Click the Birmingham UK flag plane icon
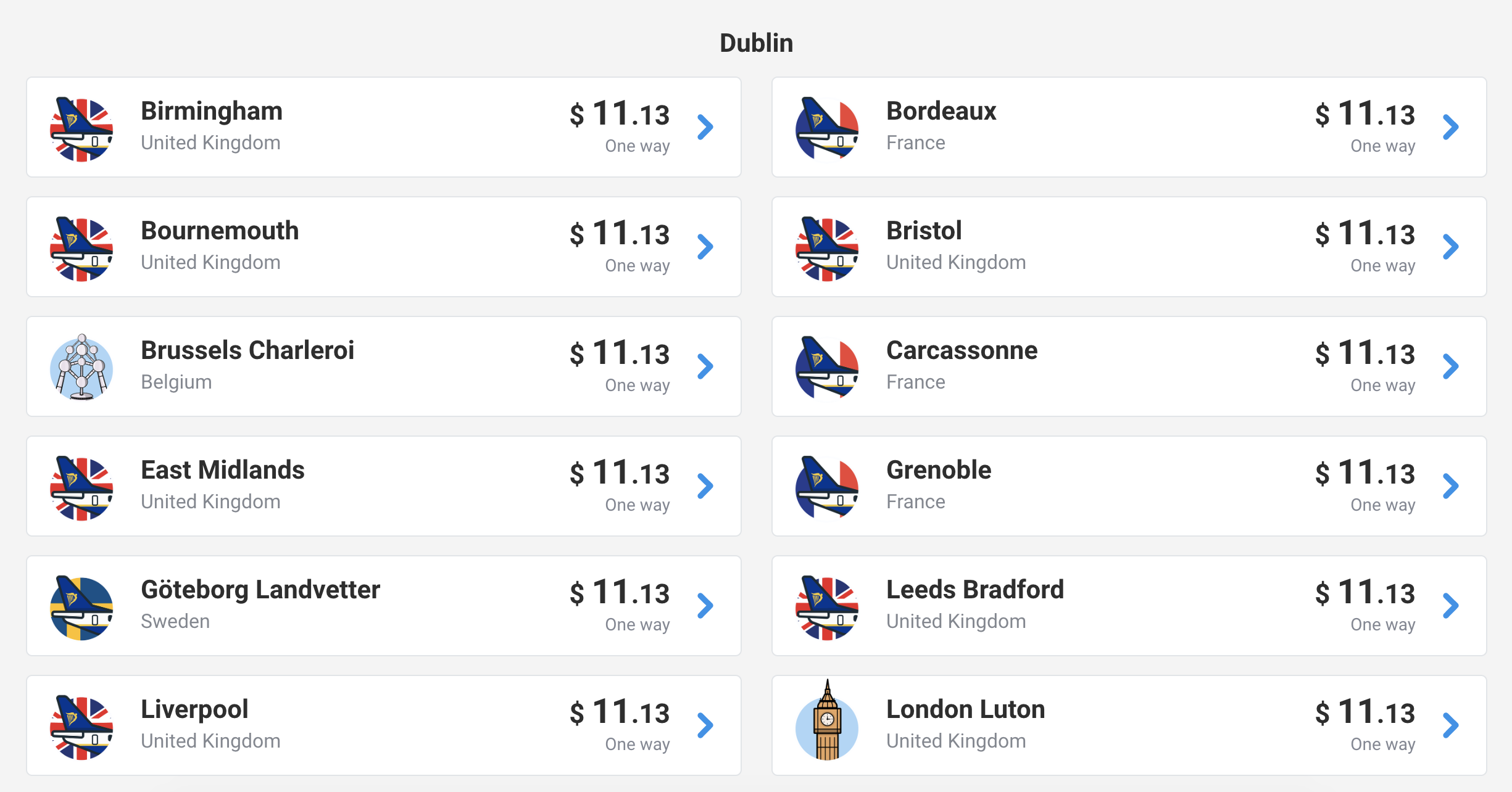 tap(81, 128)
